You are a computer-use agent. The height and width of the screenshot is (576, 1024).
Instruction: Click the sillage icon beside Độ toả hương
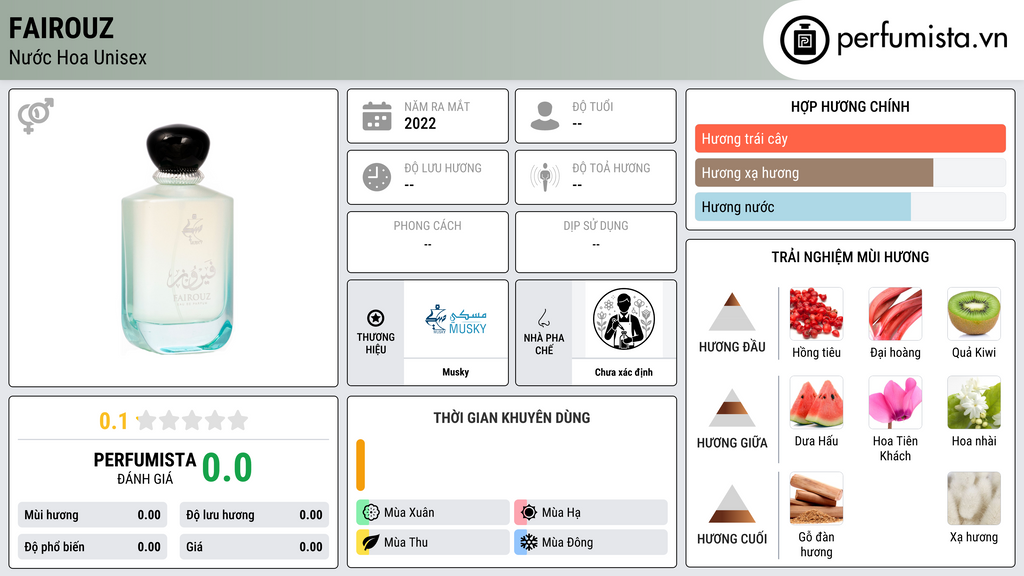click(x=545, y=177)
